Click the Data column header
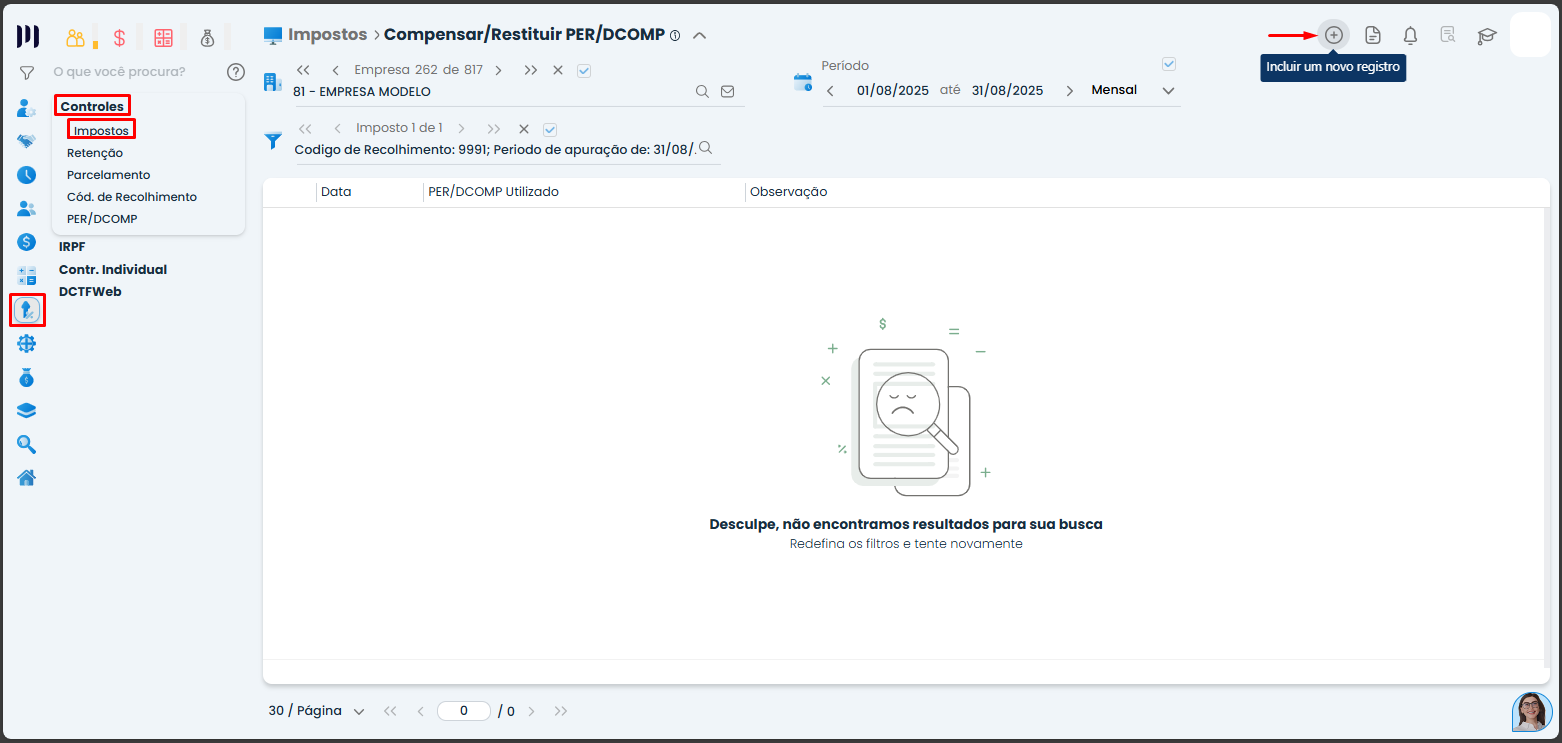Viewport: 1562px width, 743px height. pyautogui.click(x=336, y=192)
